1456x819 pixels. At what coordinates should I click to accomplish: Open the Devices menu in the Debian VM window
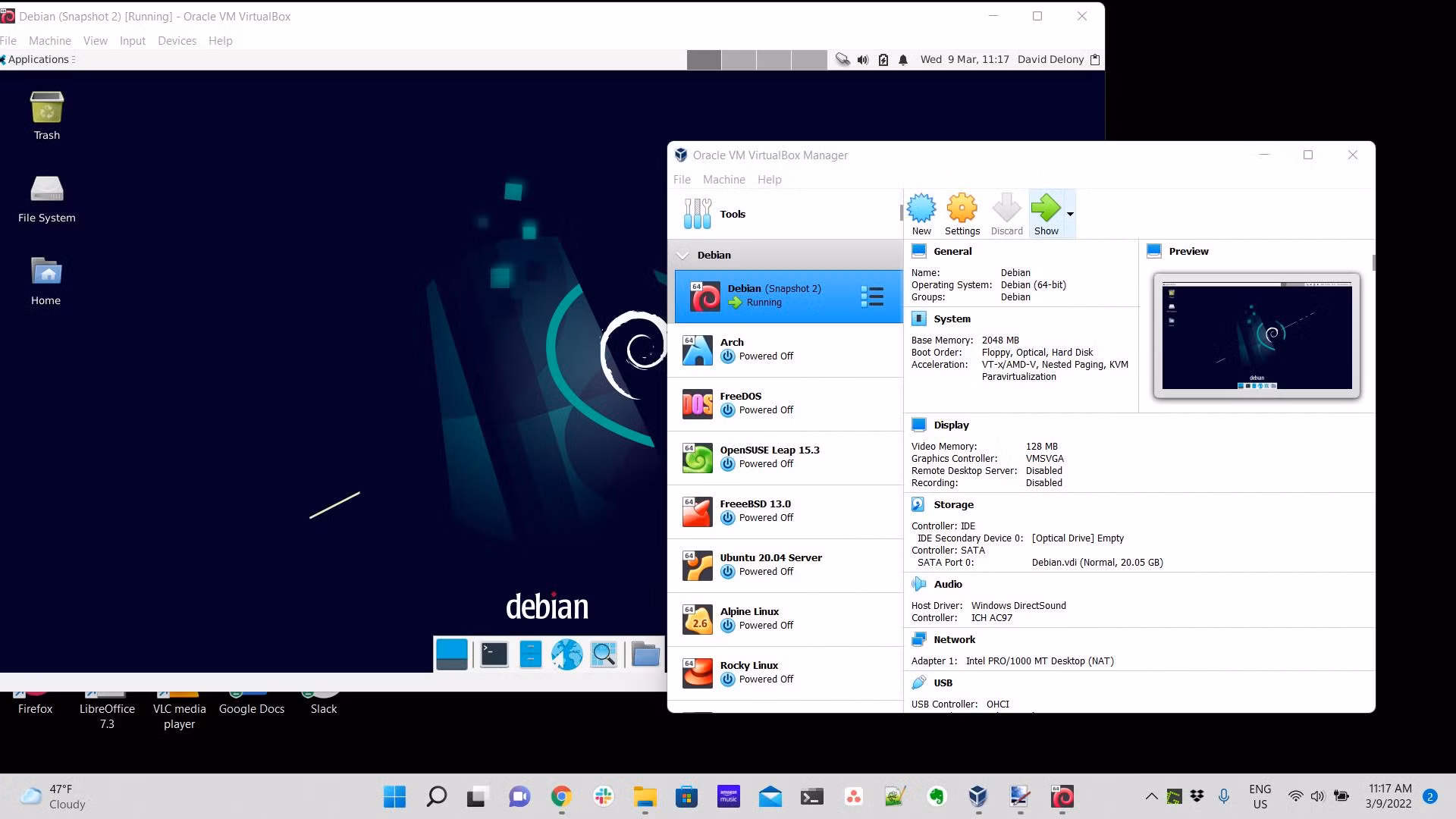click(177, 41)
